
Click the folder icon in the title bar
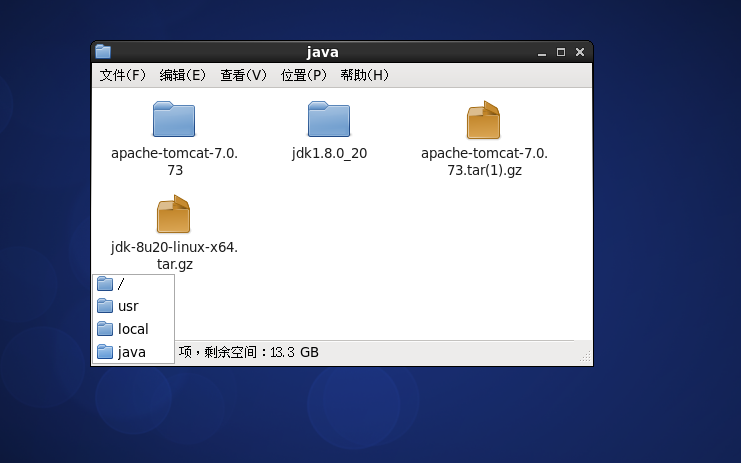[103, 52]
